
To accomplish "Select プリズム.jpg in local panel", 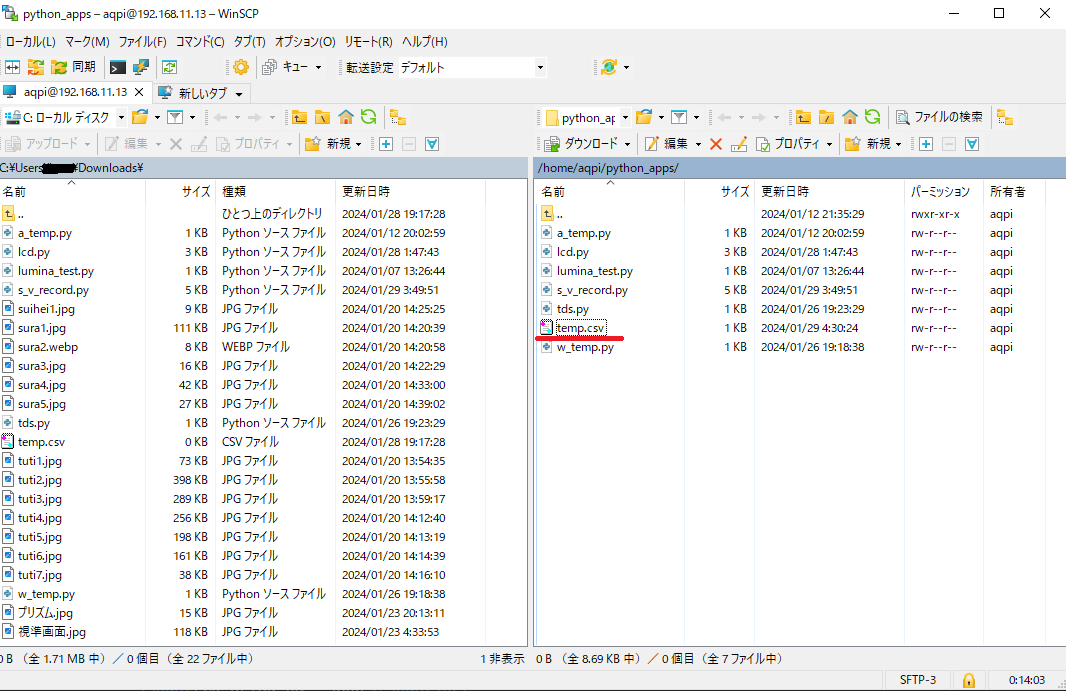I will pyautogui.click(x=45, y=613).
